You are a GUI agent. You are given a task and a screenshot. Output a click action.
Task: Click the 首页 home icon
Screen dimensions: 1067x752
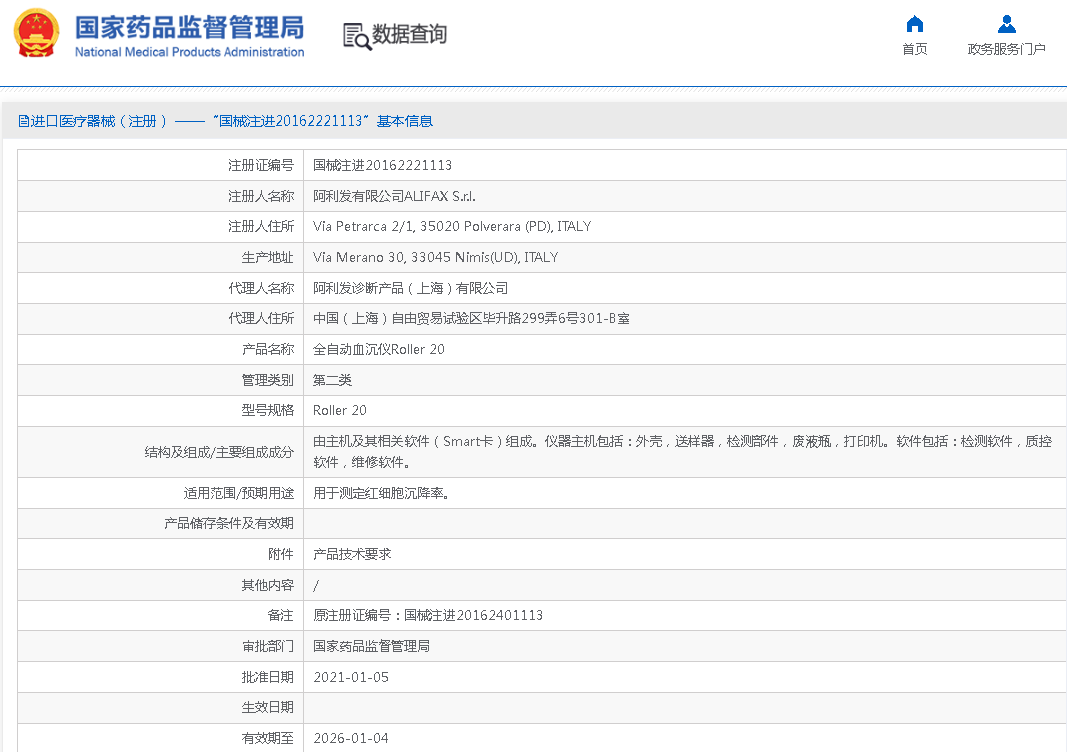pos(914,24)
